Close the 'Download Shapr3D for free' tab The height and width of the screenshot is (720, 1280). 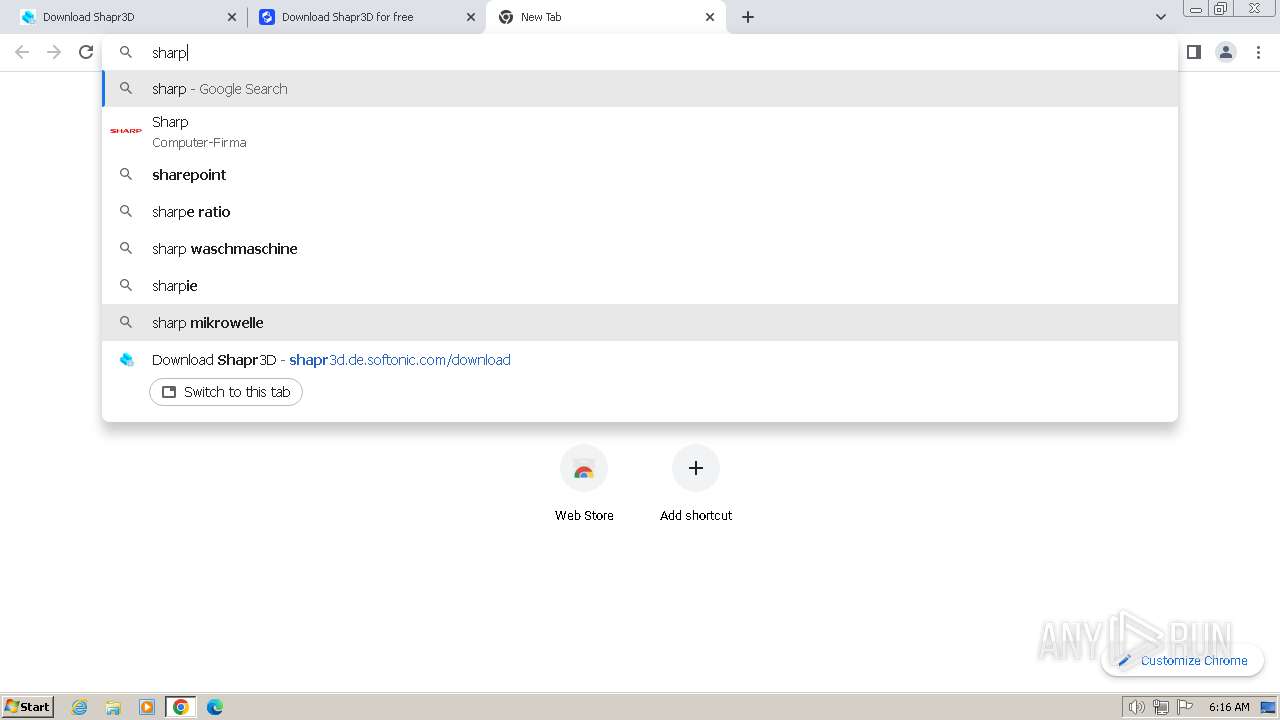pyautogui.click(x=471, y=17)
